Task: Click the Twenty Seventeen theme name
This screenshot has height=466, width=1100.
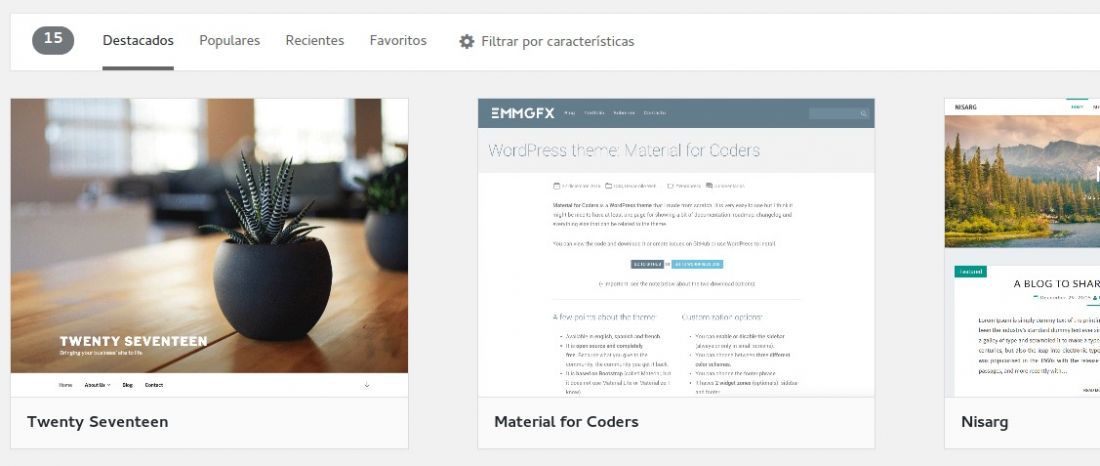Action: [x=98, y=422]
